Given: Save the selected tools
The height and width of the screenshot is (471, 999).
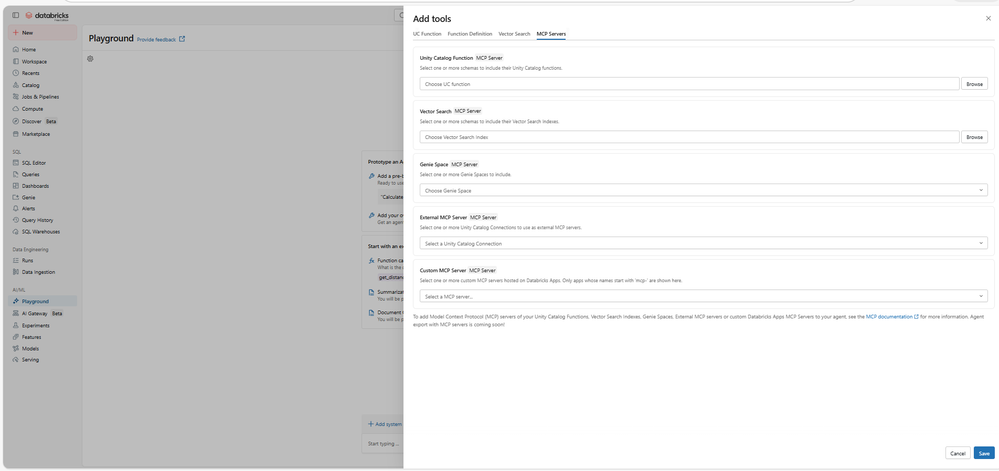Looking at the screenshot, I should point(984,453).
